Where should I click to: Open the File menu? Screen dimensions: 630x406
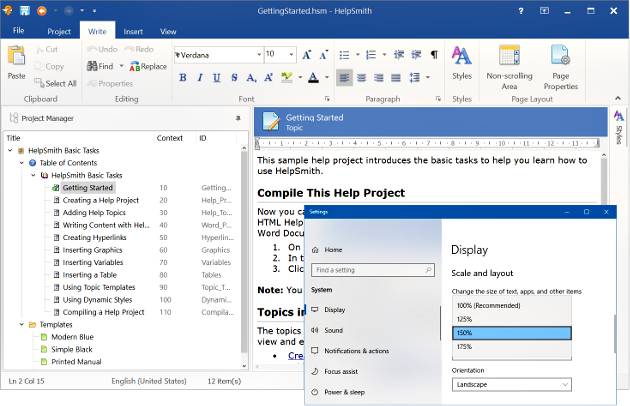18,31
